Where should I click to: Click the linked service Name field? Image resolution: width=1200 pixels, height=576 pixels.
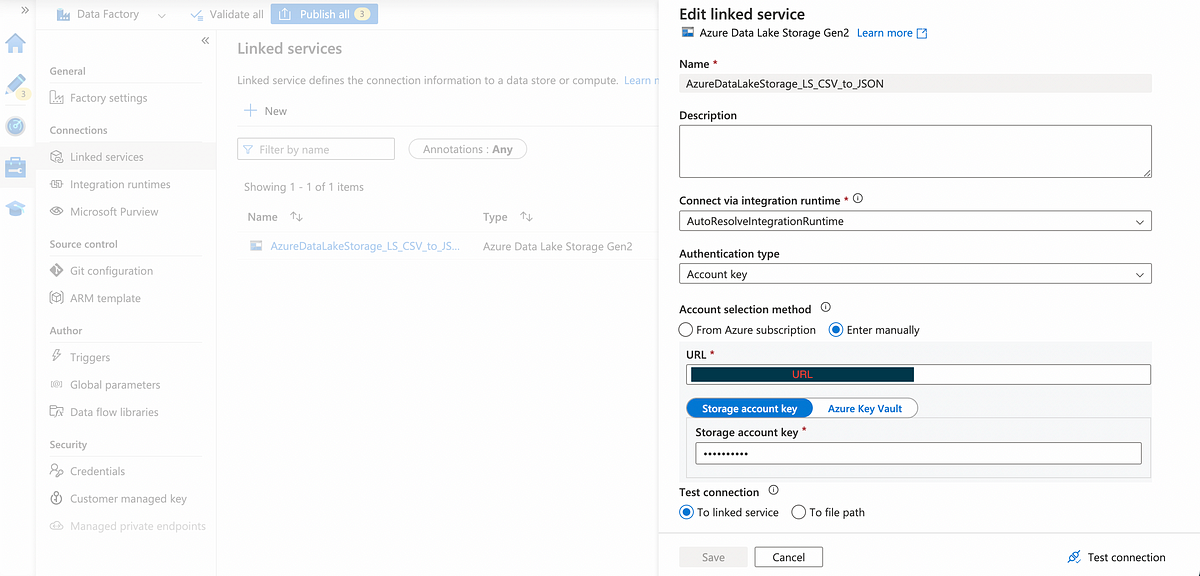pyautogui.click(x=915, y=84)
